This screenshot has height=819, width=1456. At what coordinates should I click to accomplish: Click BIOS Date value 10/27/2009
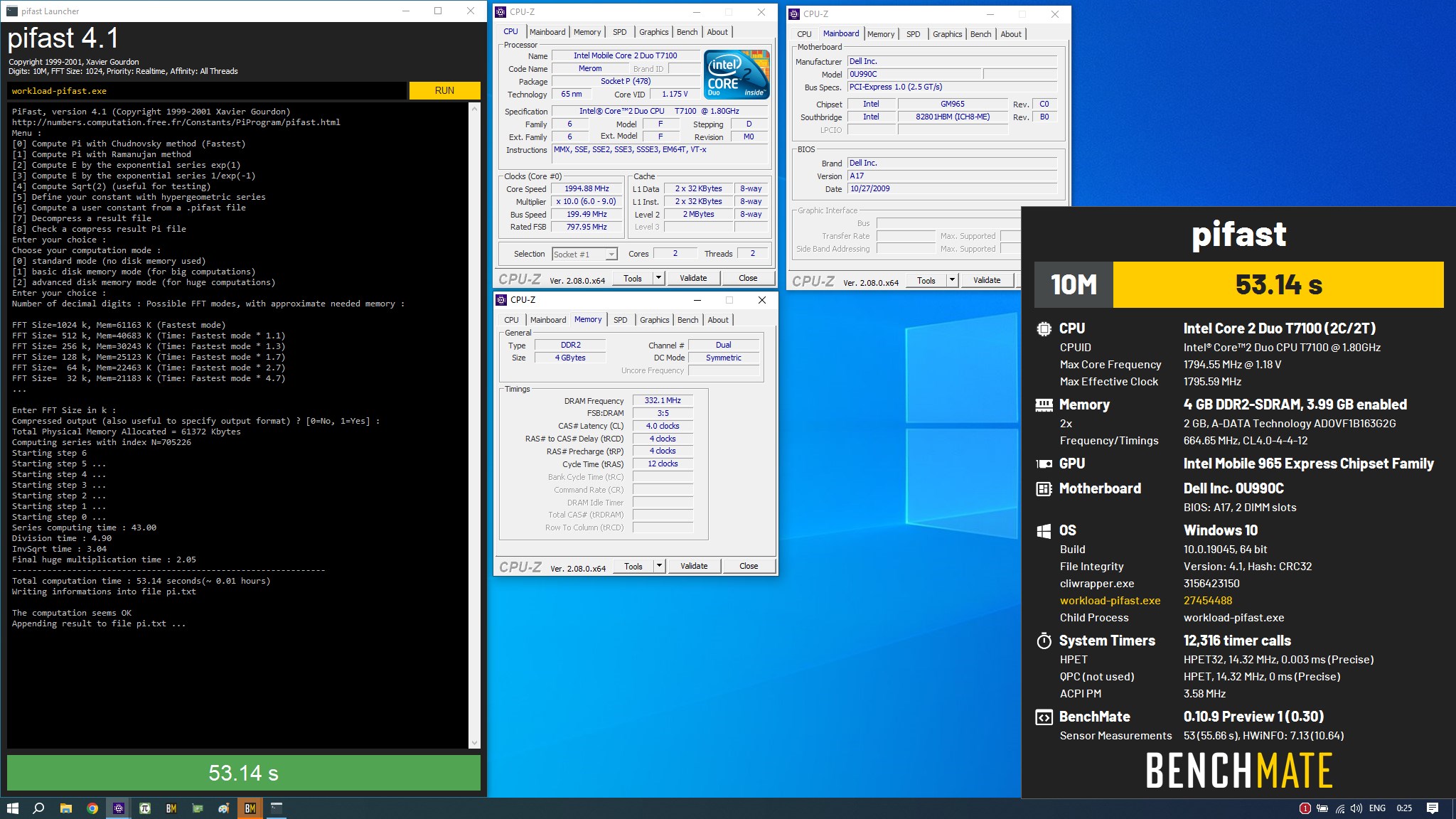point(952,189)
